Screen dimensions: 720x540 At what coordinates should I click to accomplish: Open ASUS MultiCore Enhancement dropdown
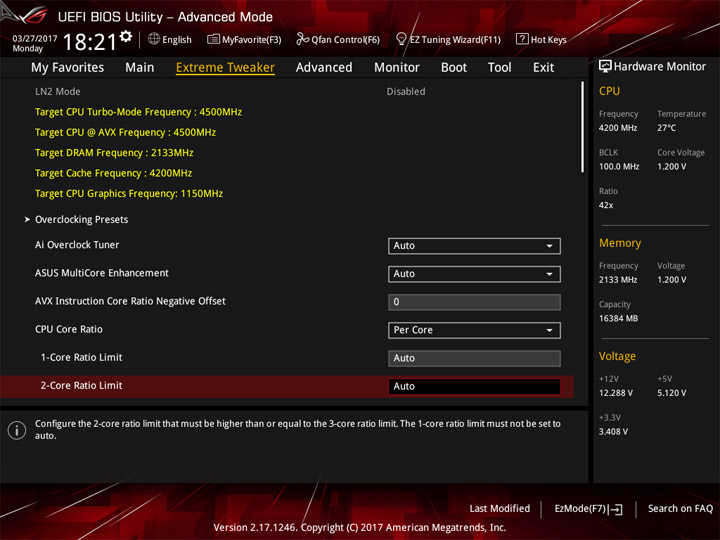point(474,274)
